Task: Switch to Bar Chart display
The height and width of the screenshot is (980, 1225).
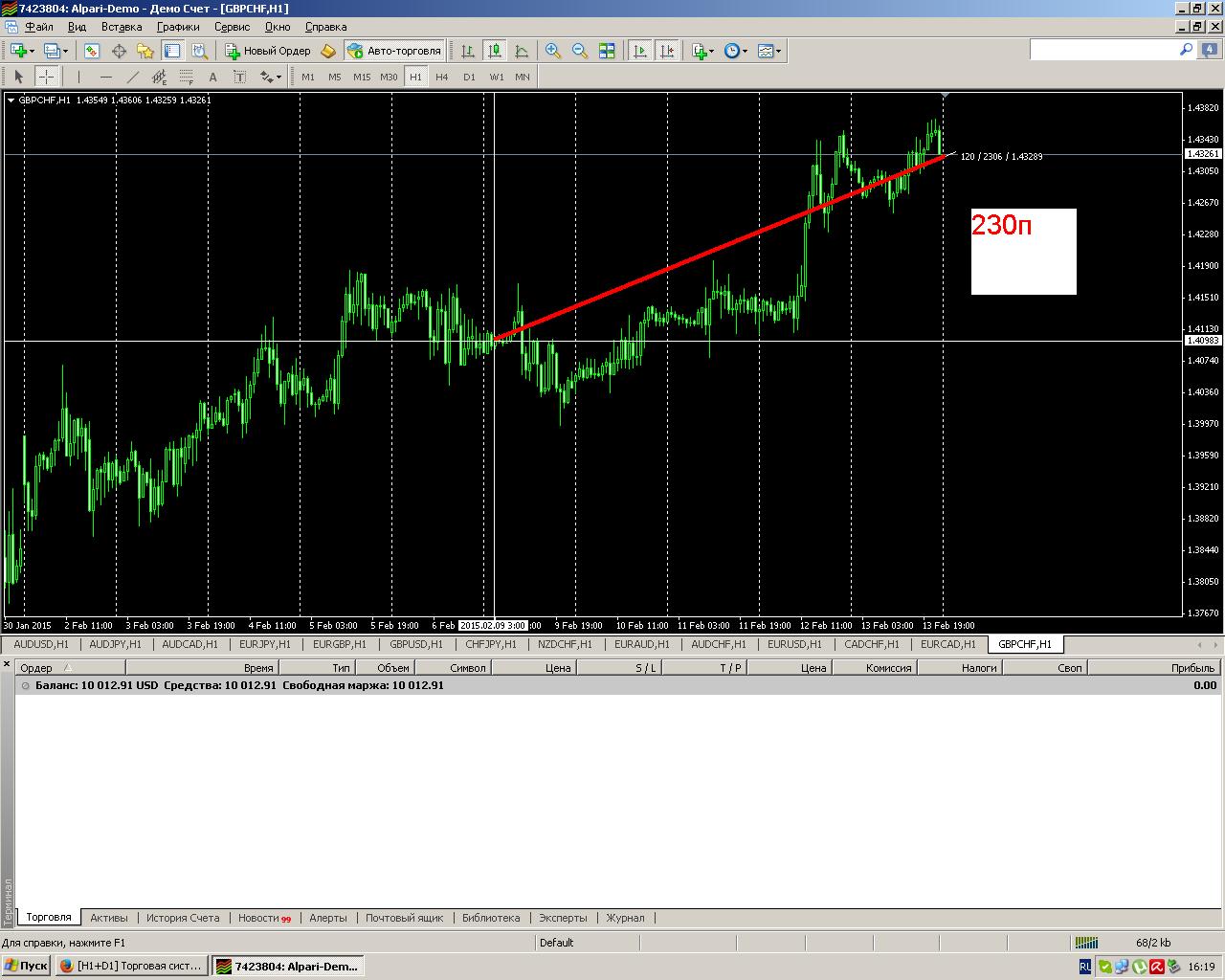Action: (x=467, y=51)
